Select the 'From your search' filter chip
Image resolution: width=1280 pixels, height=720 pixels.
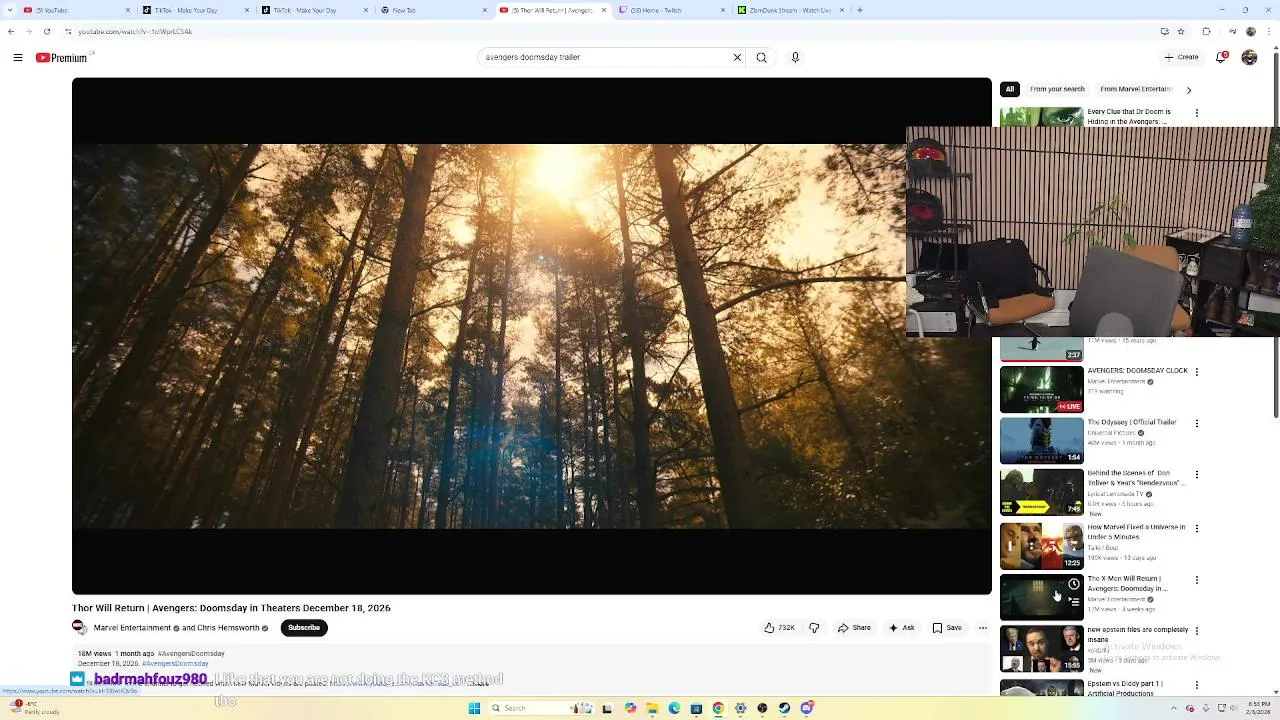[1057, 89]
